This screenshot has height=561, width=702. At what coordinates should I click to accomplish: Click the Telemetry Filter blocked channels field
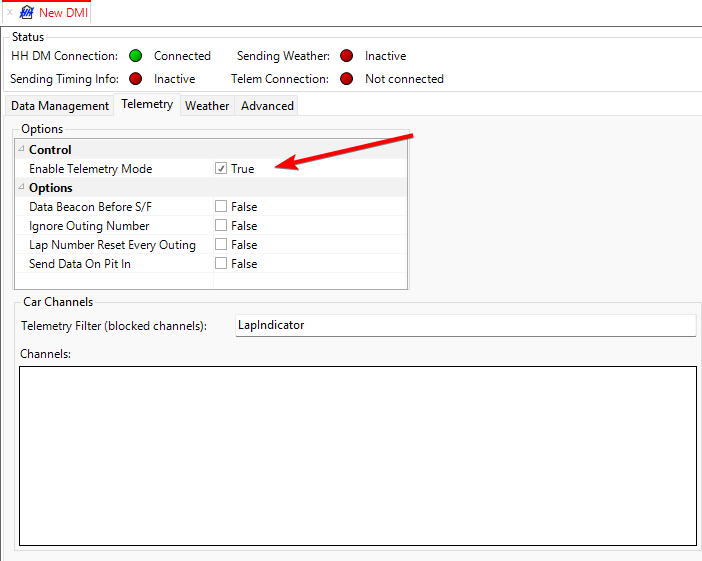463,325
